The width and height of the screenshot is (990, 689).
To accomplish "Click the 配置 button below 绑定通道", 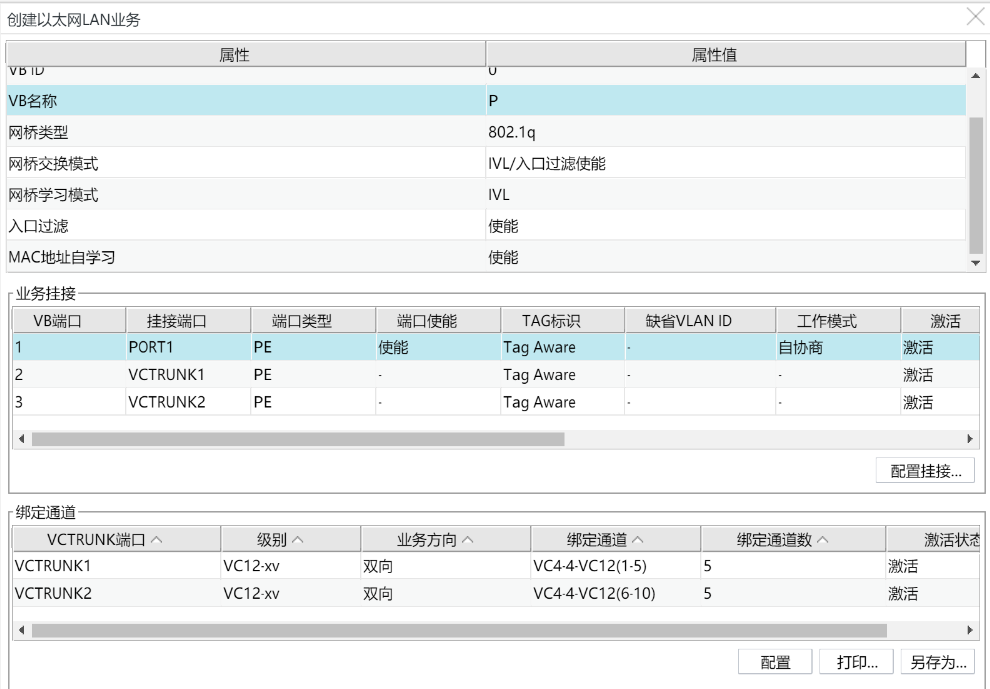I will point(775,662).
